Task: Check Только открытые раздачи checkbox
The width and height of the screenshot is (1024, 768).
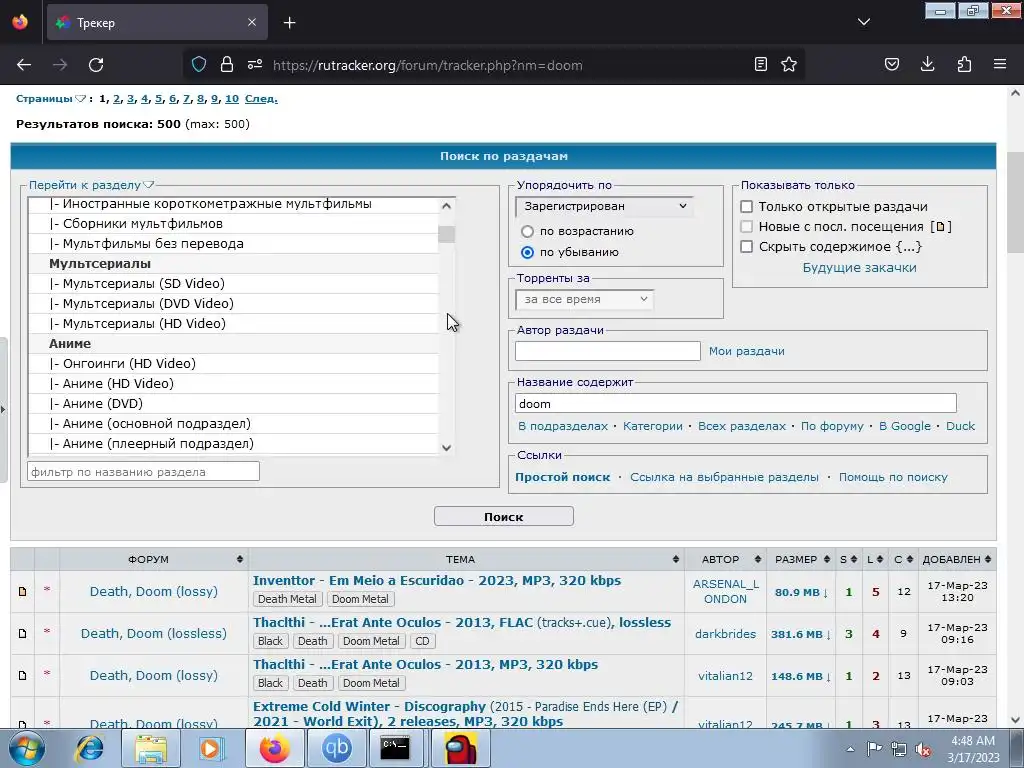Action: tap(746, 206)
